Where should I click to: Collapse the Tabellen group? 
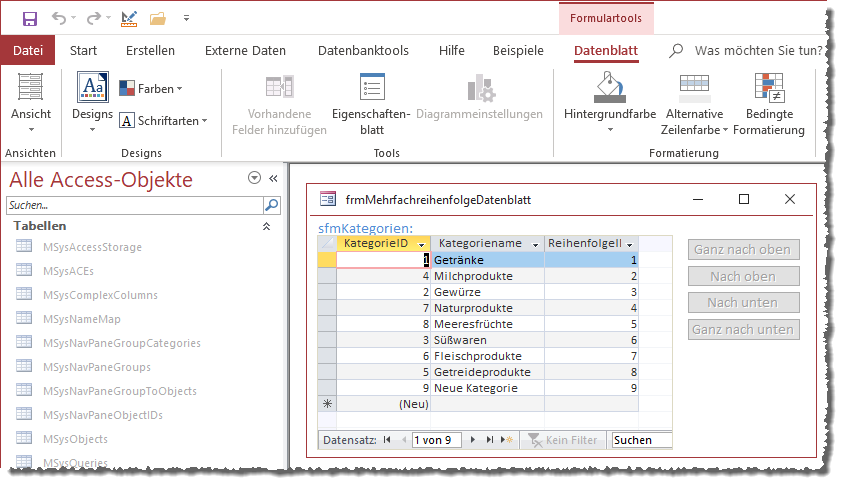tap(266, 226)
